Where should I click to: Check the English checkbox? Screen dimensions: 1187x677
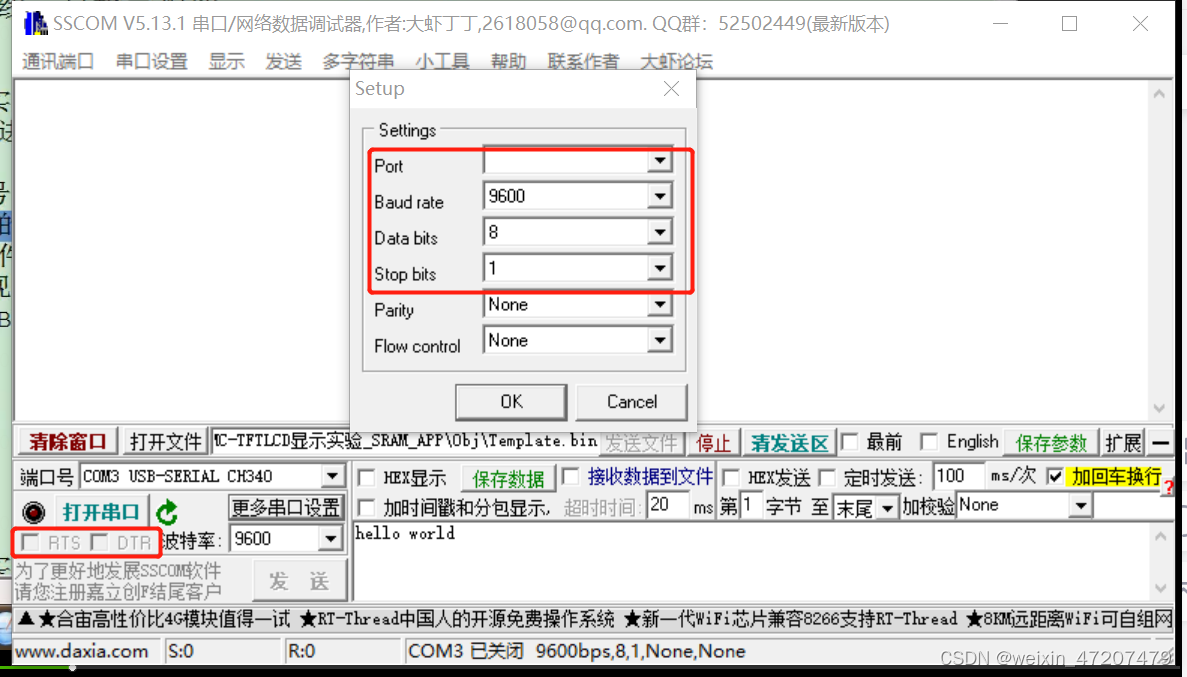(930, 440)
